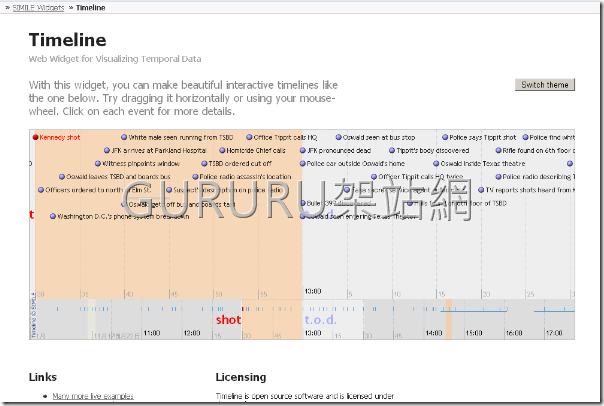
Task: Open the JFK pronounced dead event
Action: 335,151
